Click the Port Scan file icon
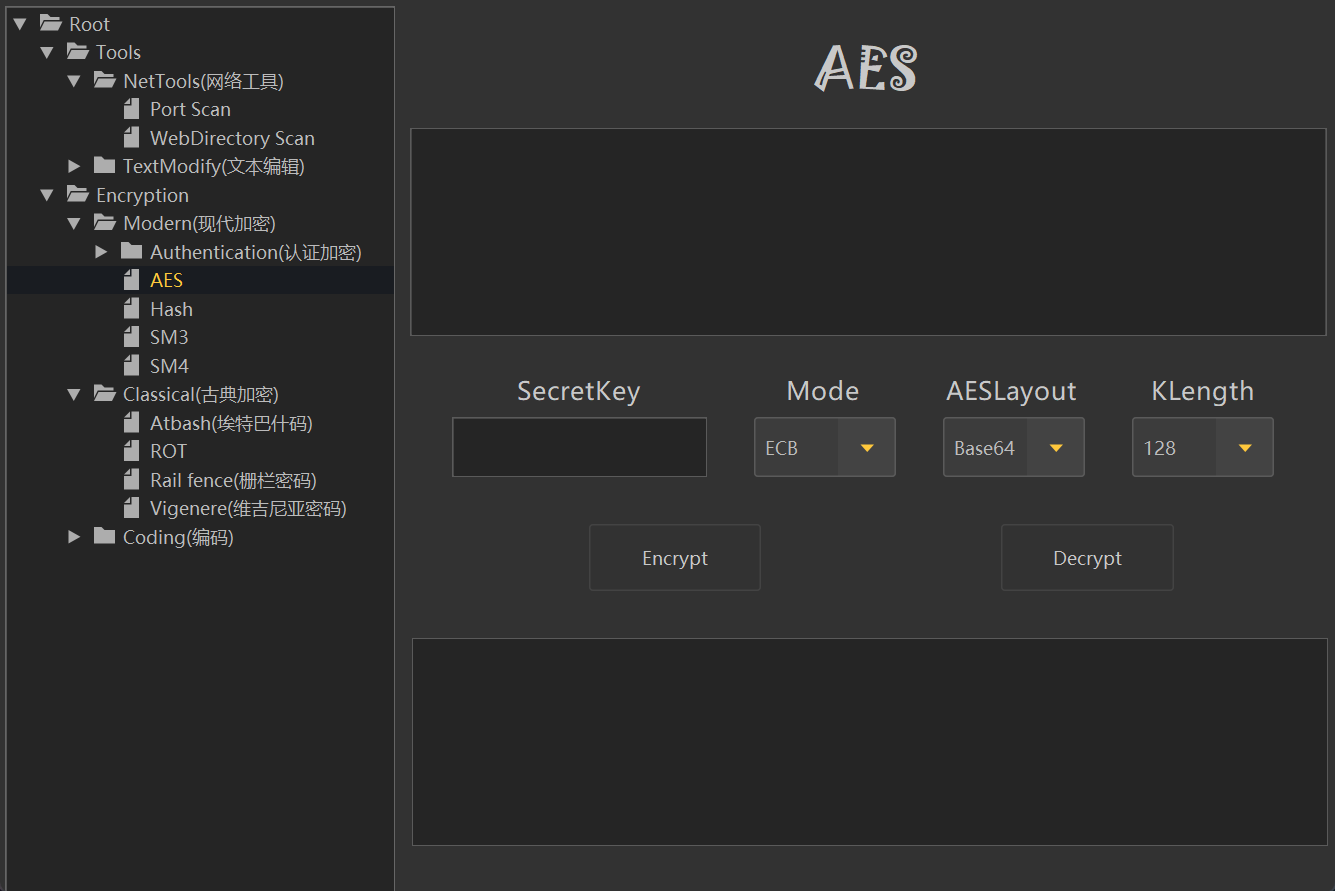1335x891 pixels. point(131,109)
